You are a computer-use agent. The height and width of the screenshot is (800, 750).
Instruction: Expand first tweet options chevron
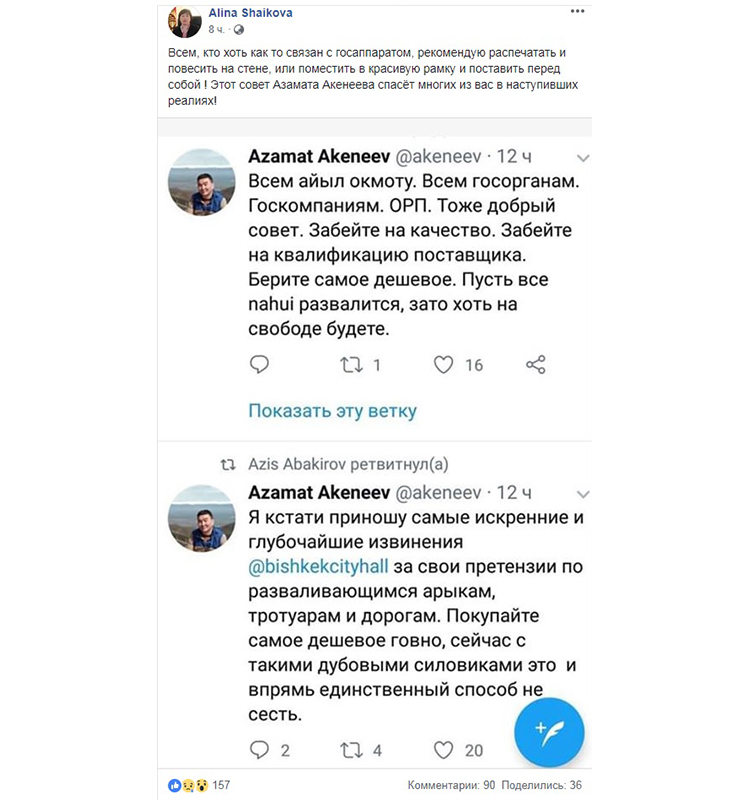[585, 158]
